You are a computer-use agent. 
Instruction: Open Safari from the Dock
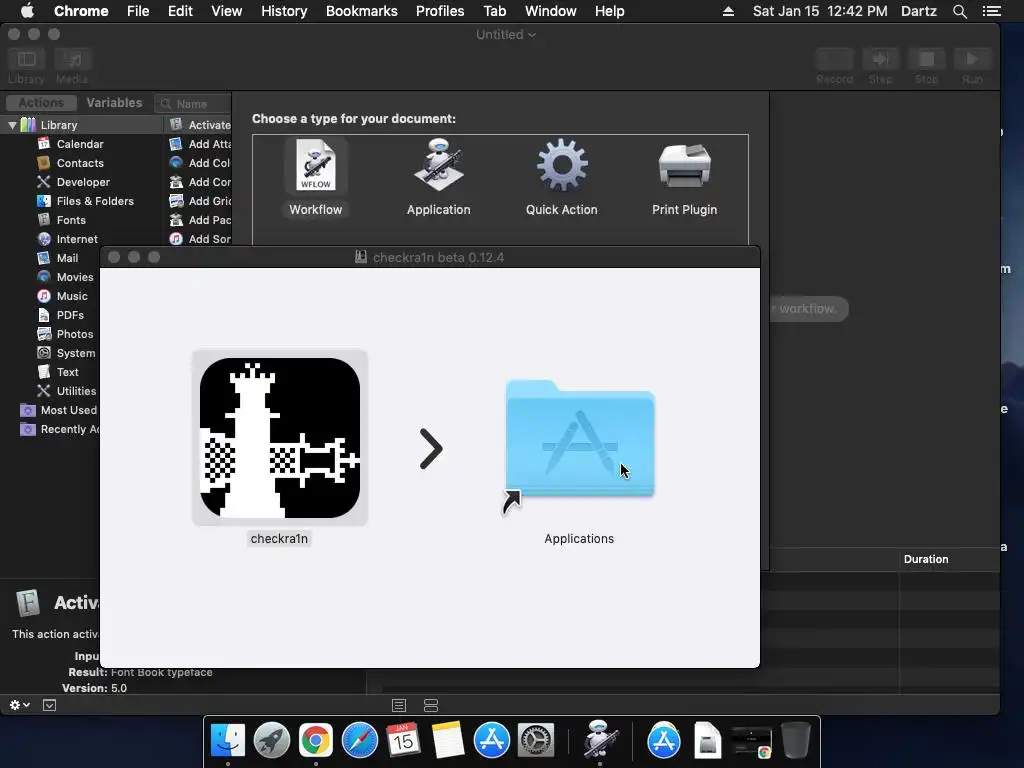tap(360, 741)
